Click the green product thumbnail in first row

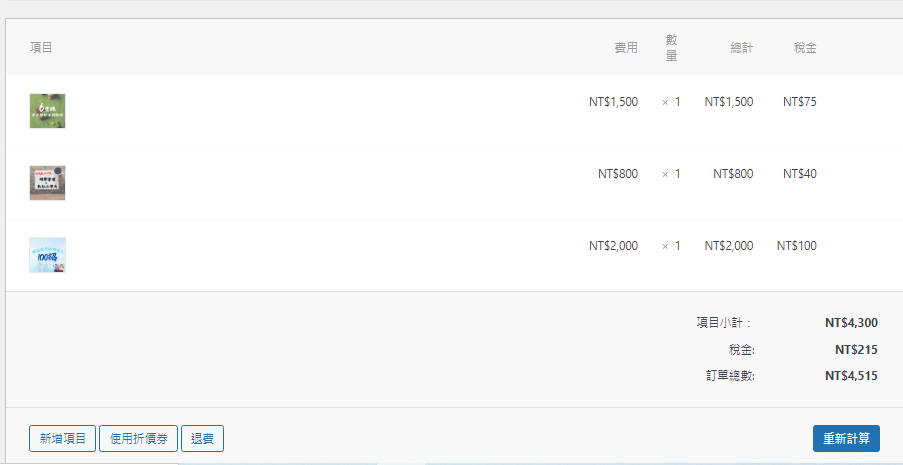coord(47,110)
